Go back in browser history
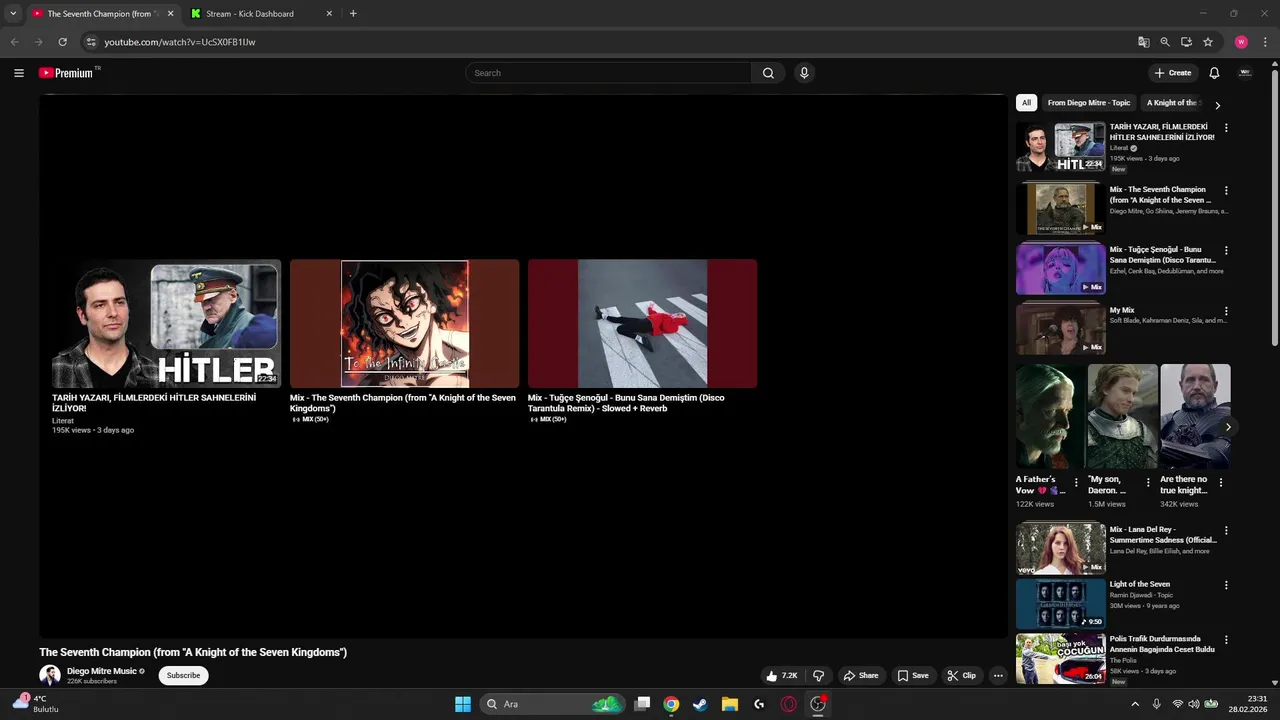This screenshot has height=720, width=1280. point(14,42)
